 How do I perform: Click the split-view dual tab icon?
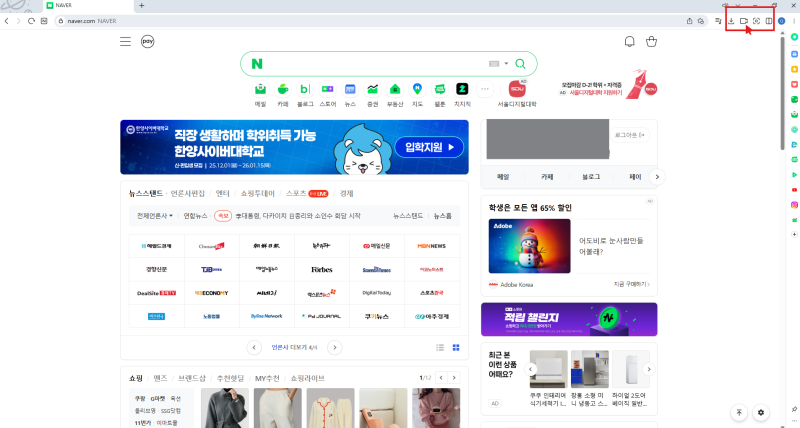click(x=769, y=21)
